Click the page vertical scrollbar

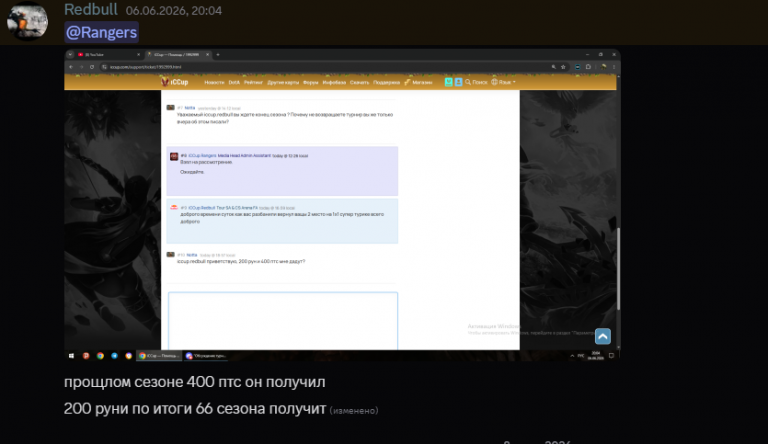pyautogui.click(x=618, y=268)
